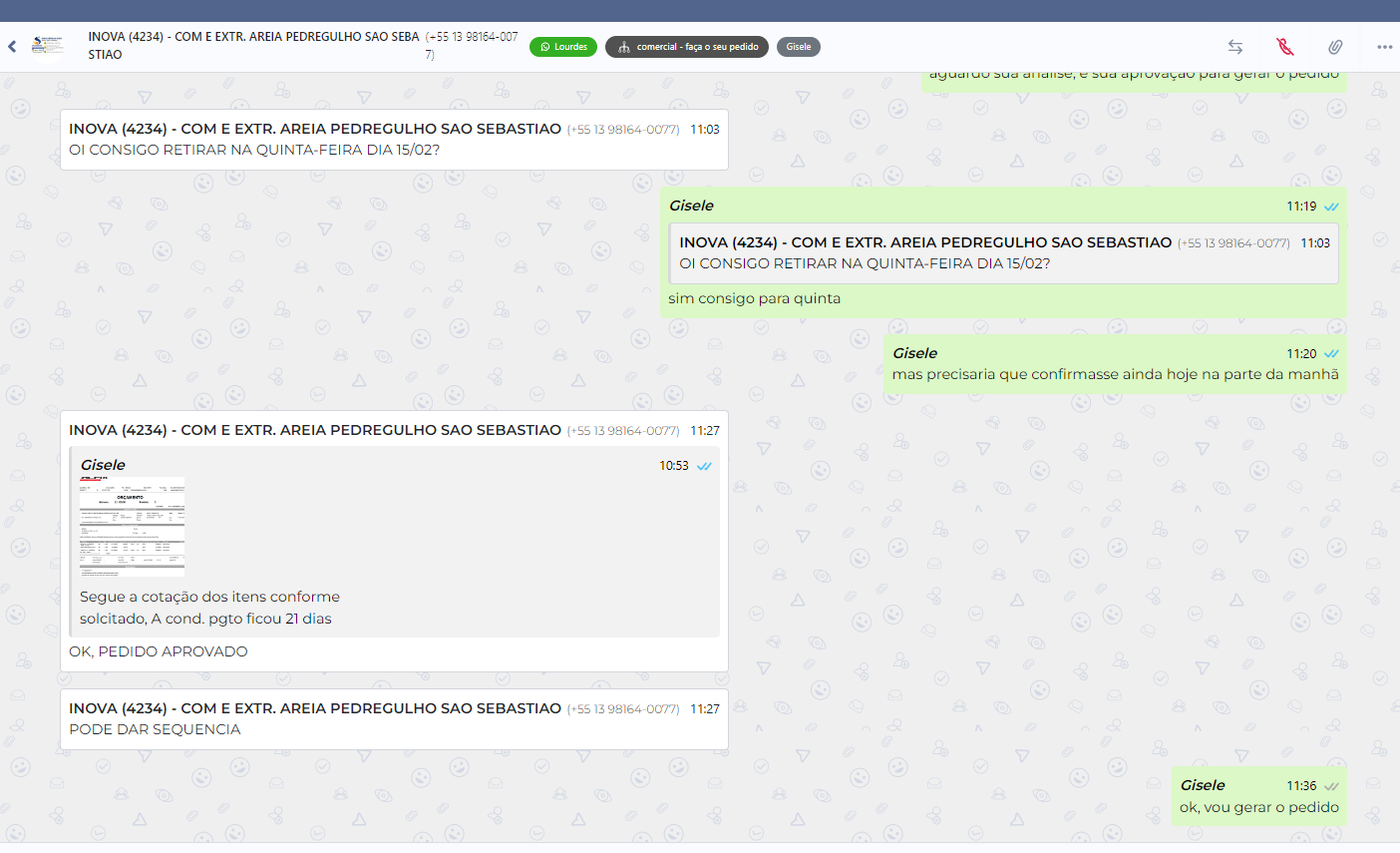Click quoted message 'OI CONSIGO RETIRAR' in Gisele's reply
1400x853 pixels.
click(x=1003, y=253)
